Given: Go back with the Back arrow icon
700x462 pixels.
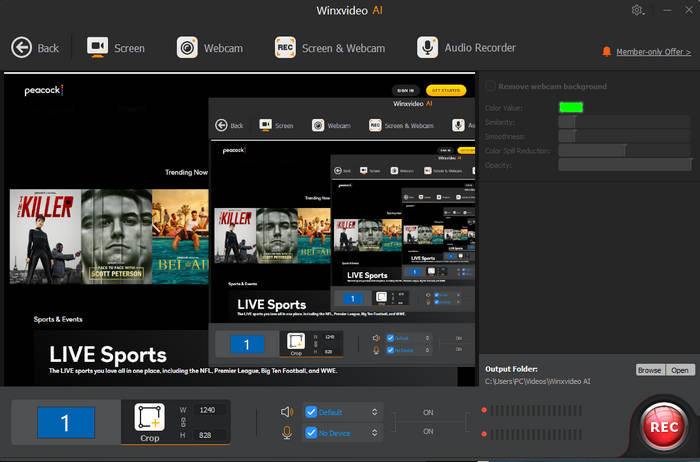Looking at the screenshot, I should (21, 47).
